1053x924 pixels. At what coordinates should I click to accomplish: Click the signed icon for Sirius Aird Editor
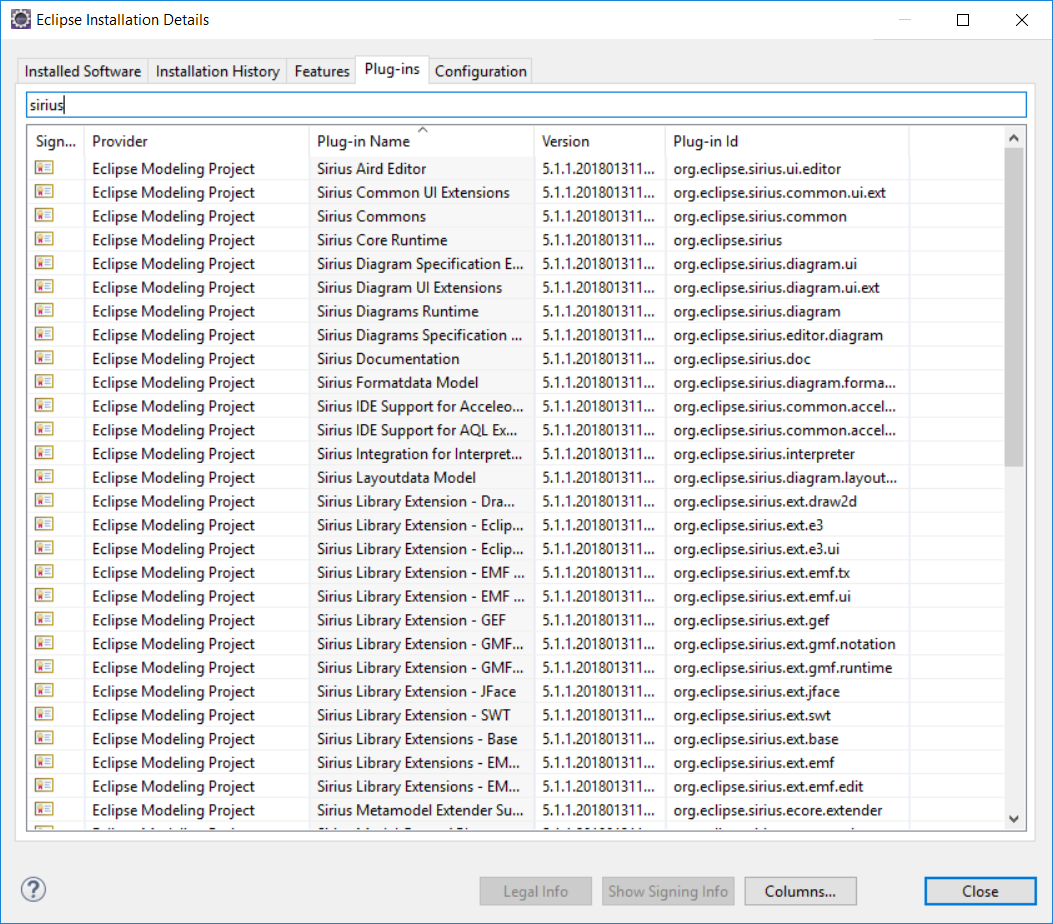[44, 168]
